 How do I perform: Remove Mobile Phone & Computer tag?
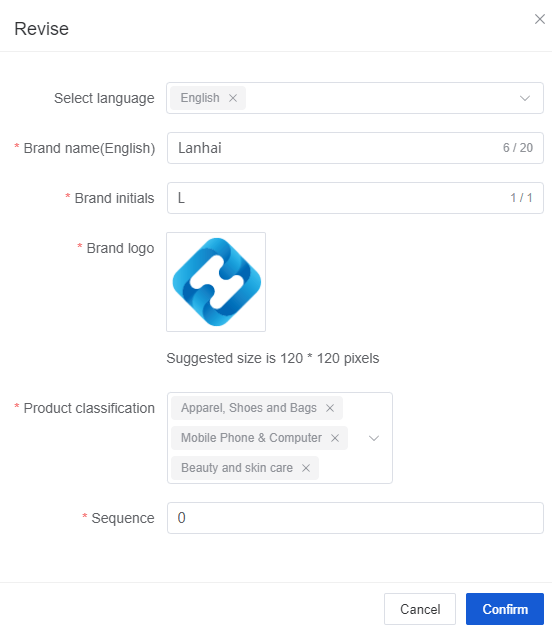pos(335,438)
